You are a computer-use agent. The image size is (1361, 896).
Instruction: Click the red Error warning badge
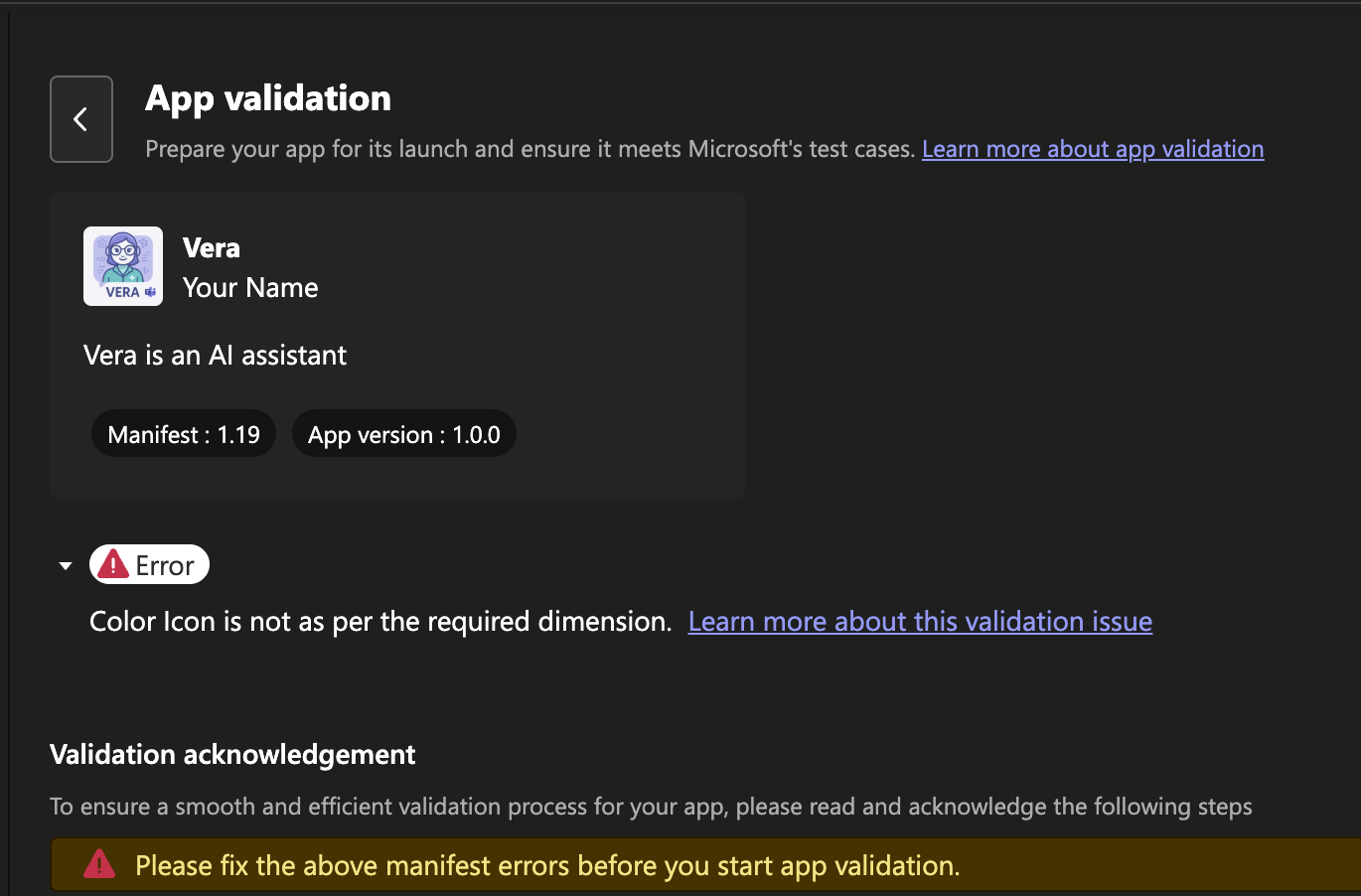tap(149, 565)
